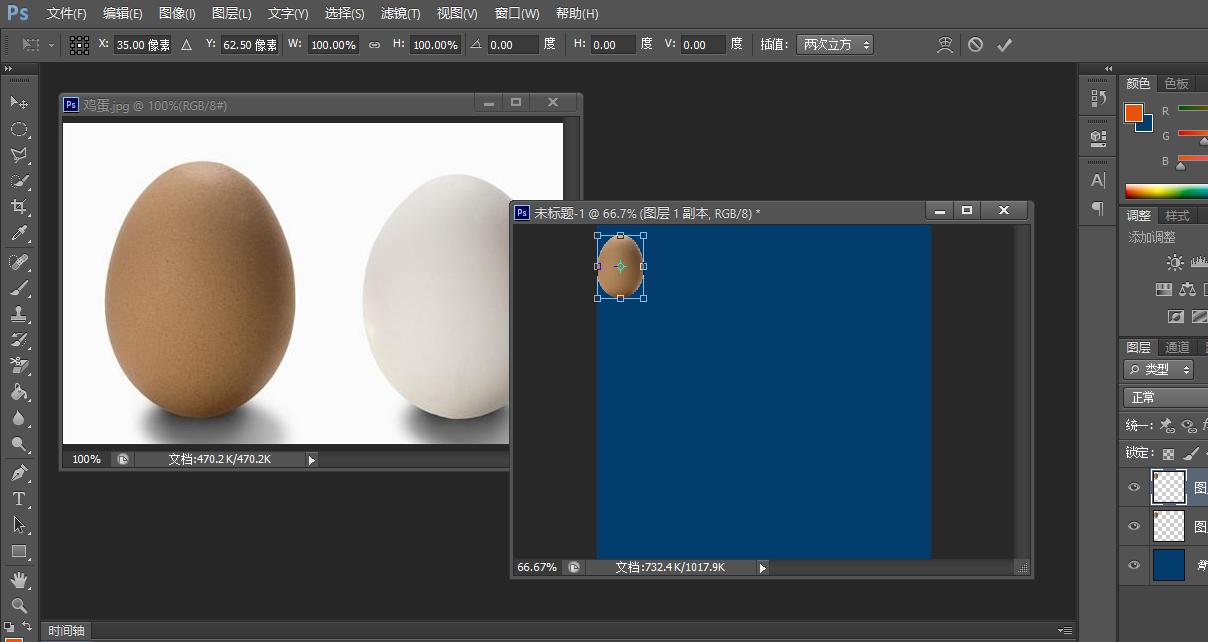Select the Horizontal Type tool
Screen dimensions: 1208x642
click(19, 498)
